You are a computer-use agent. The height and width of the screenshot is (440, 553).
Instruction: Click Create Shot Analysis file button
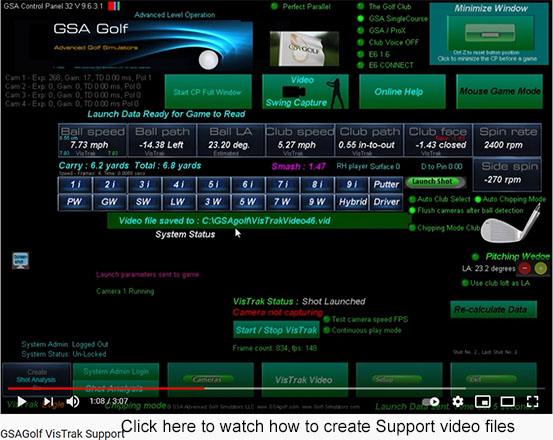(36, 379)
